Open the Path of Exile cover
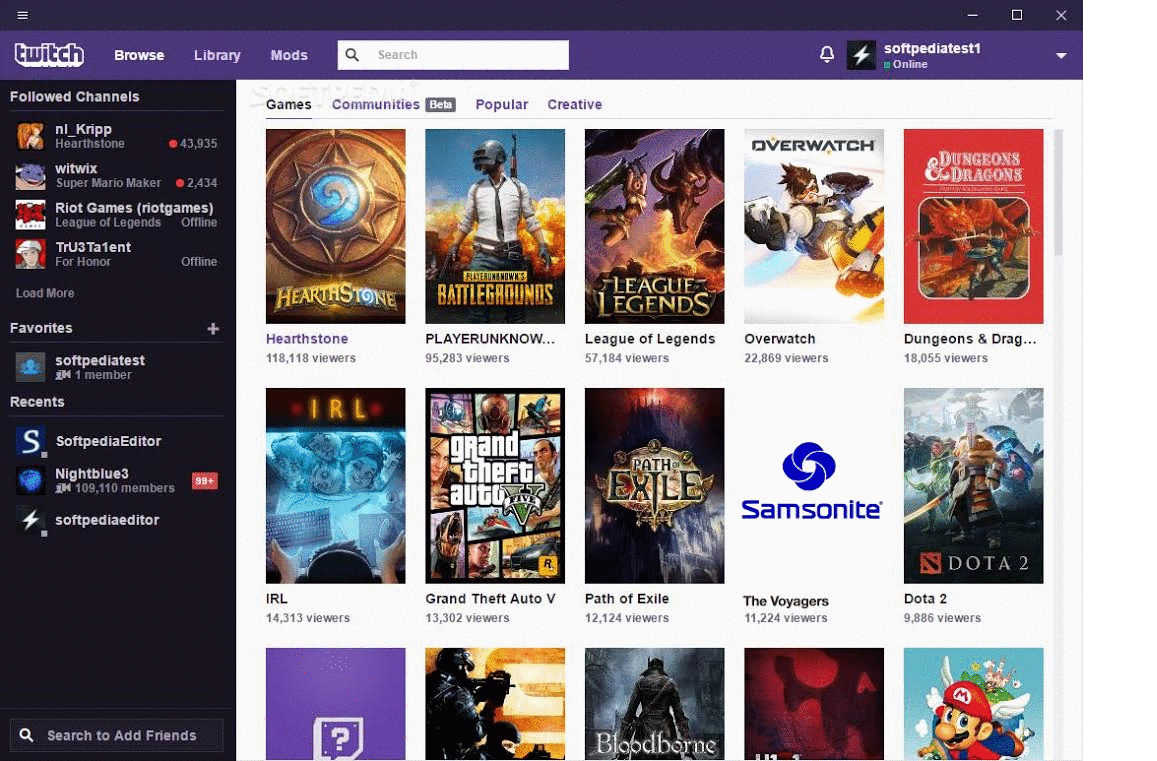 click(x=655, y=486)
